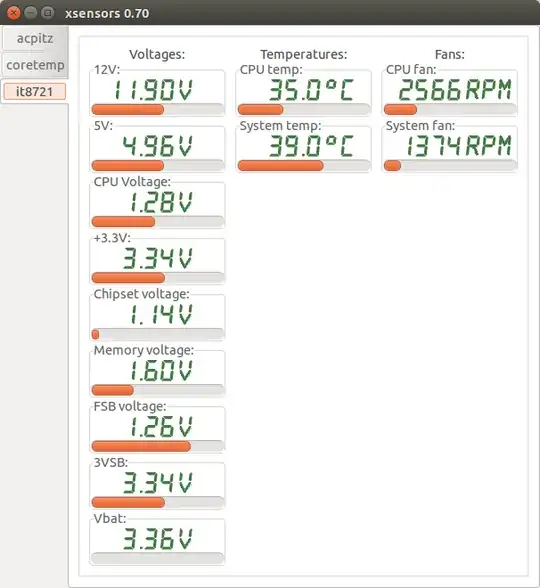
Task: Click the 12V: label
Action: [x=107, y=70]
